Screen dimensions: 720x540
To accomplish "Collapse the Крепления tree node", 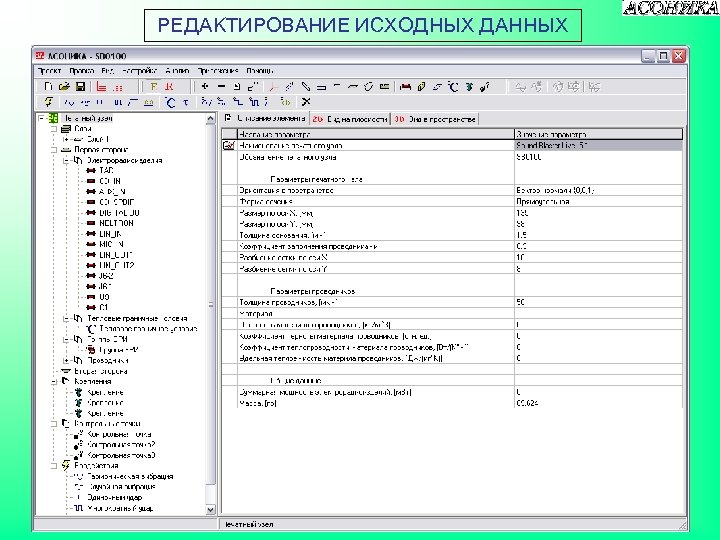I will (x=54, y=382).
